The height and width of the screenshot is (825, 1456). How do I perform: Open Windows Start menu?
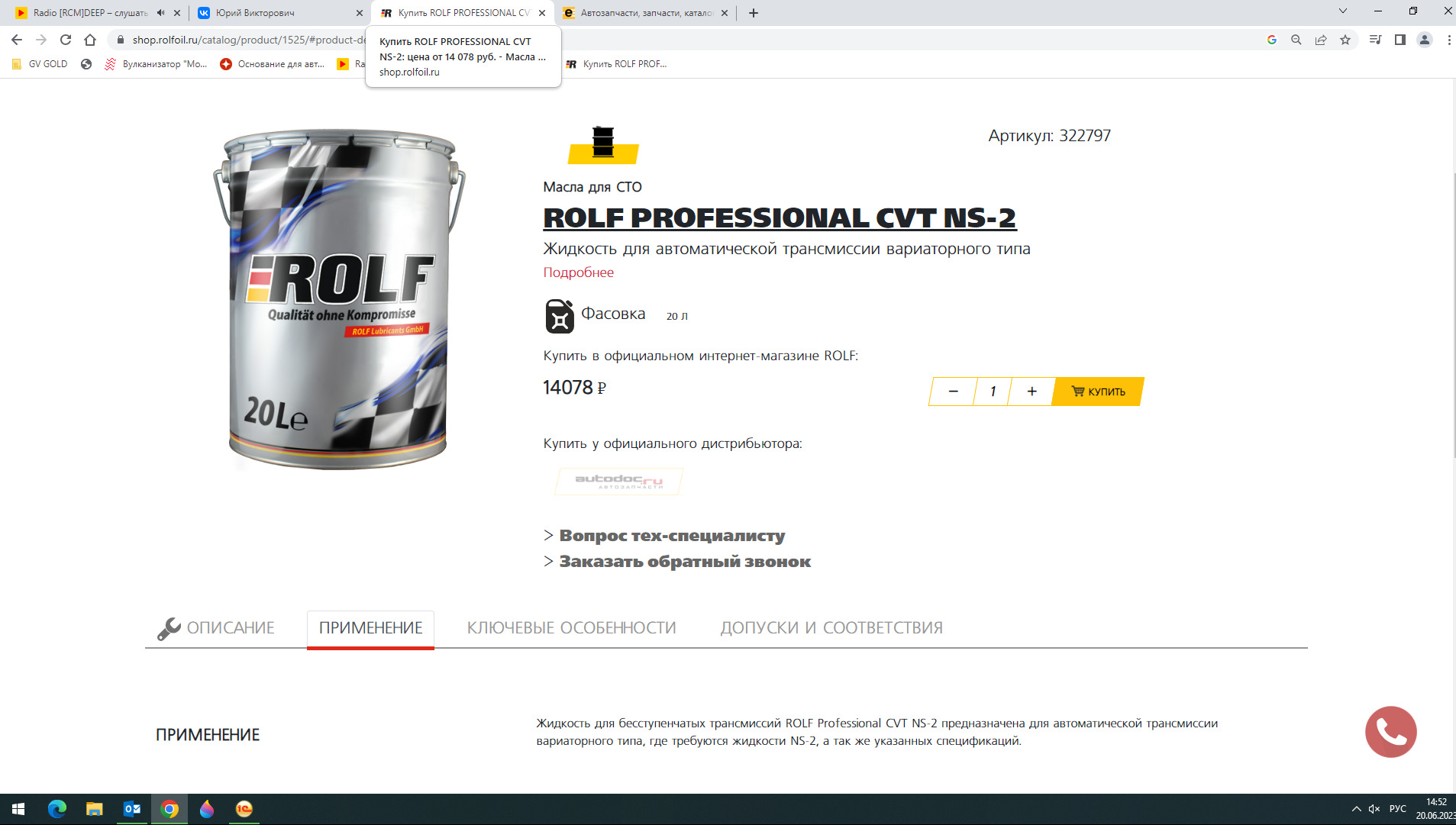[x=18, y=809]
